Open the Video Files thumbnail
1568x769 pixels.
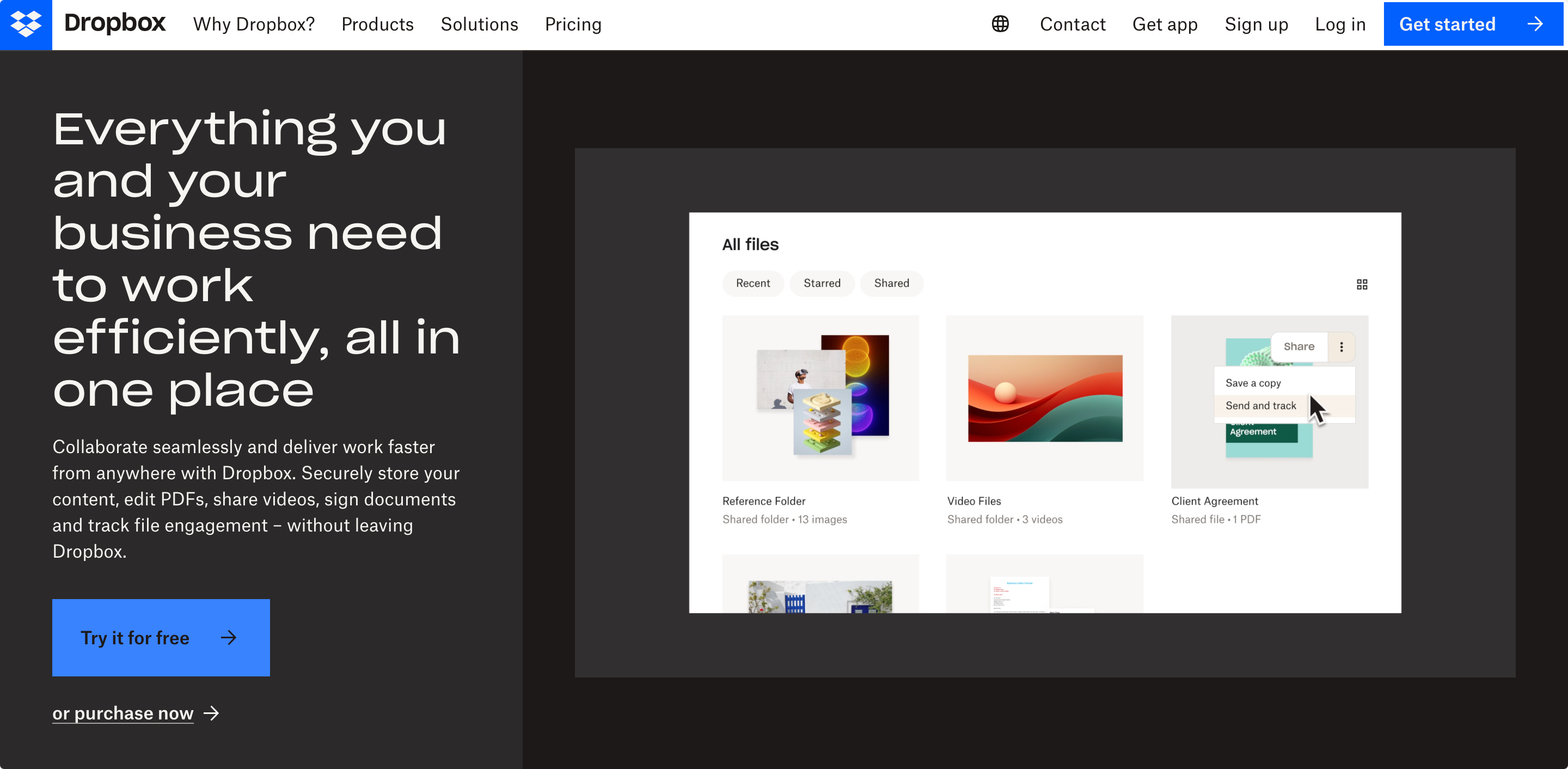pyautogui.click(x=1045, y=398)
